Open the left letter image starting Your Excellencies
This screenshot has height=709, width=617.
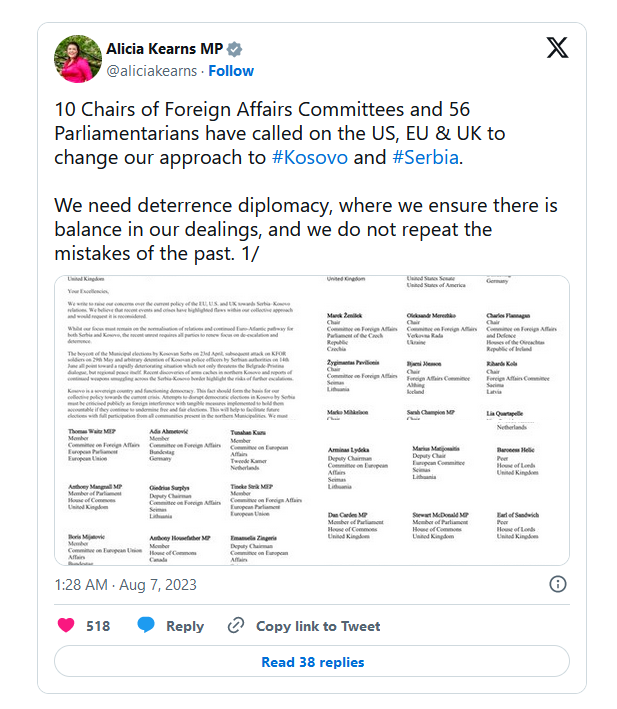[186, 420]
